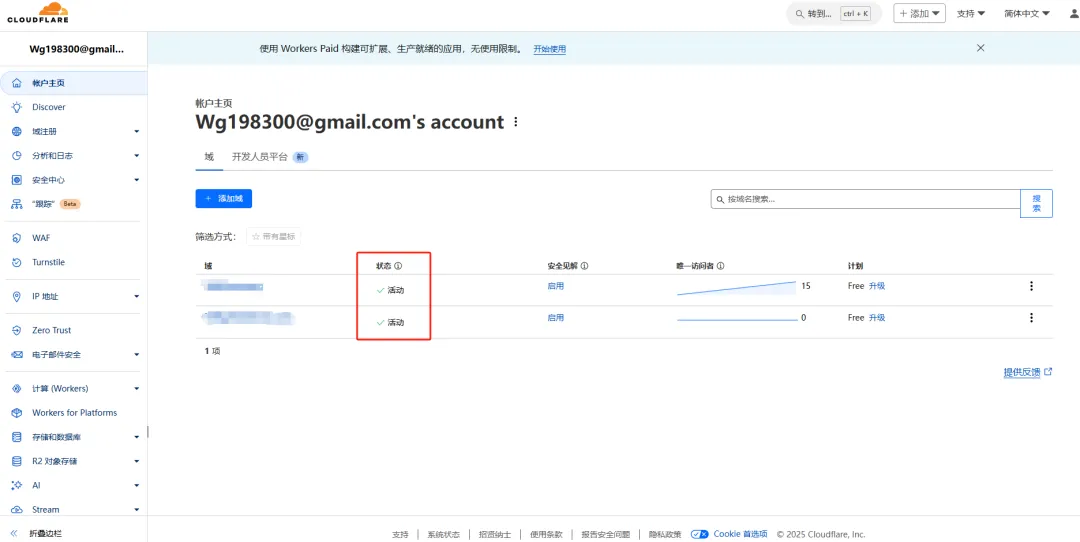
Task: Click the unique visitors info icon
Action: point(719,265)
